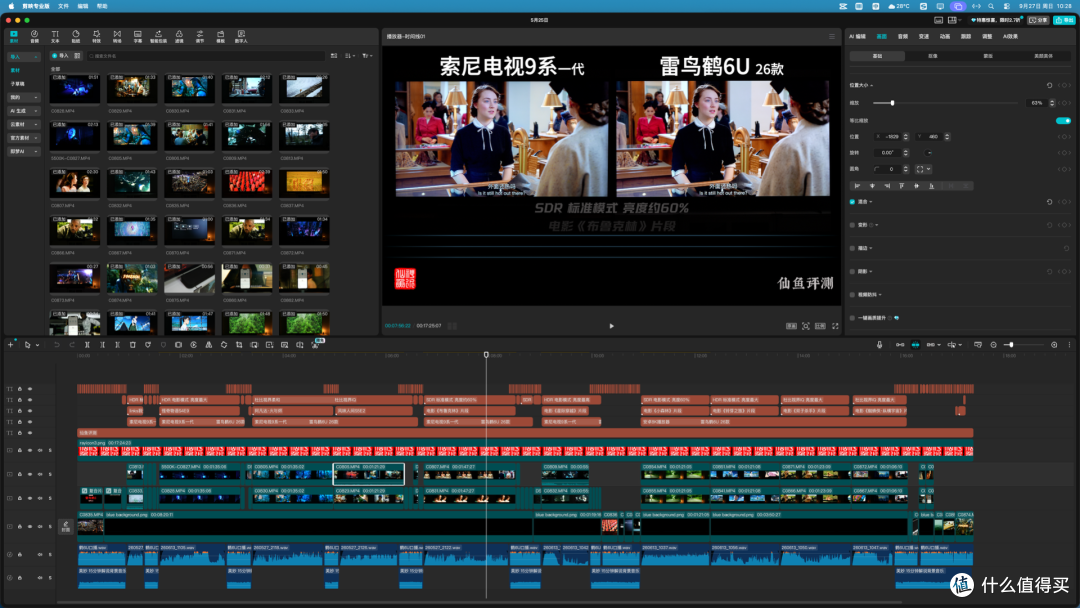Click the playhead marker on timeline ruler

coord(486,355)
